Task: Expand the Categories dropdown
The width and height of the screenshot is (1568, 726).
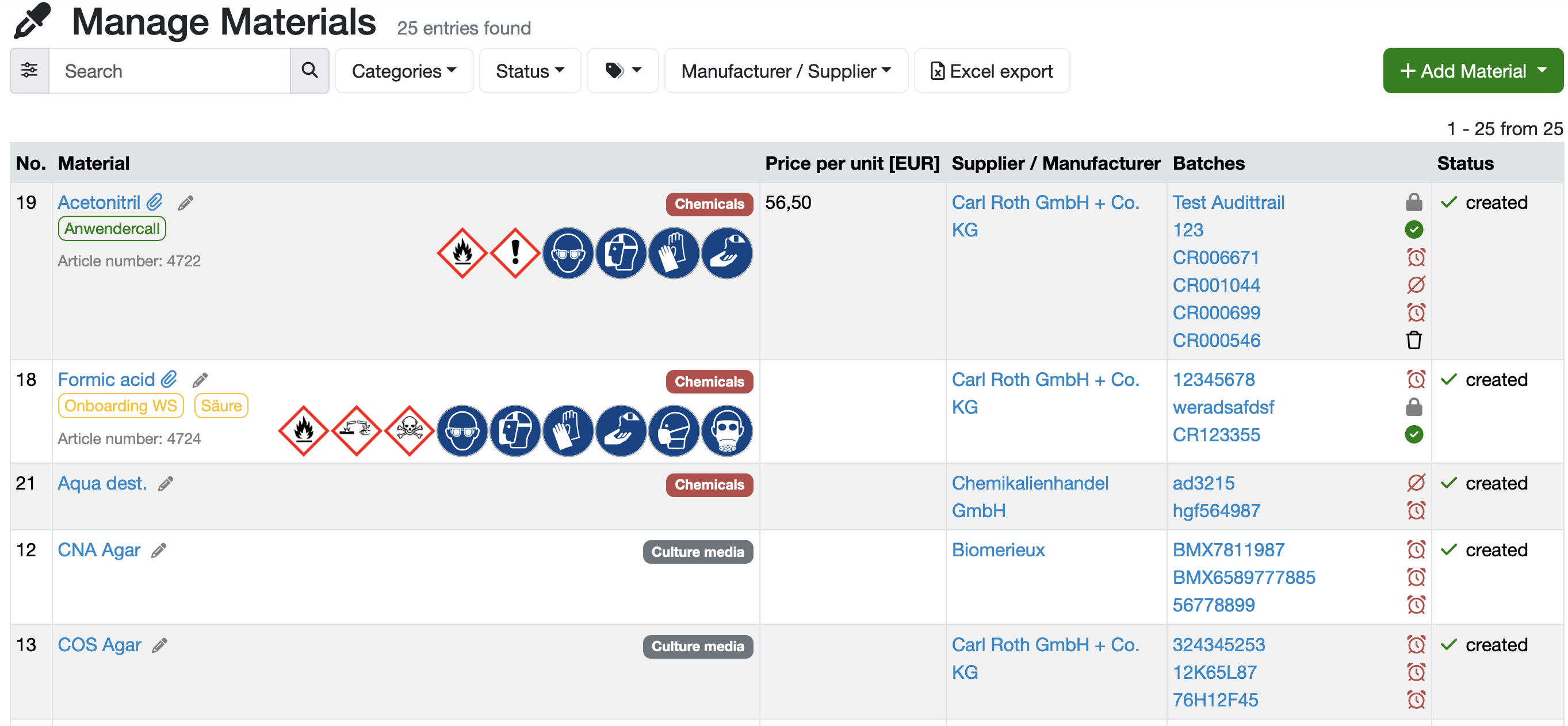Action: 404,71
